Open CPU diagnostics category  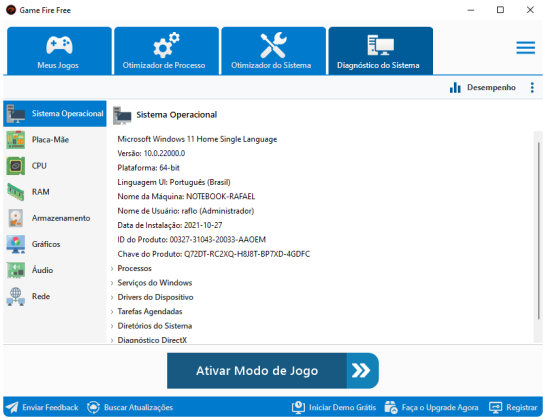55,166
